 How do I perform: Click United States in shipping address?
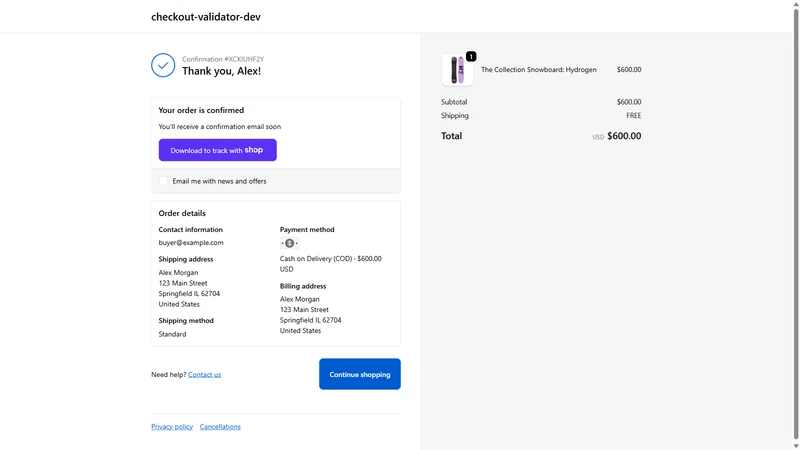click(179, 305)
